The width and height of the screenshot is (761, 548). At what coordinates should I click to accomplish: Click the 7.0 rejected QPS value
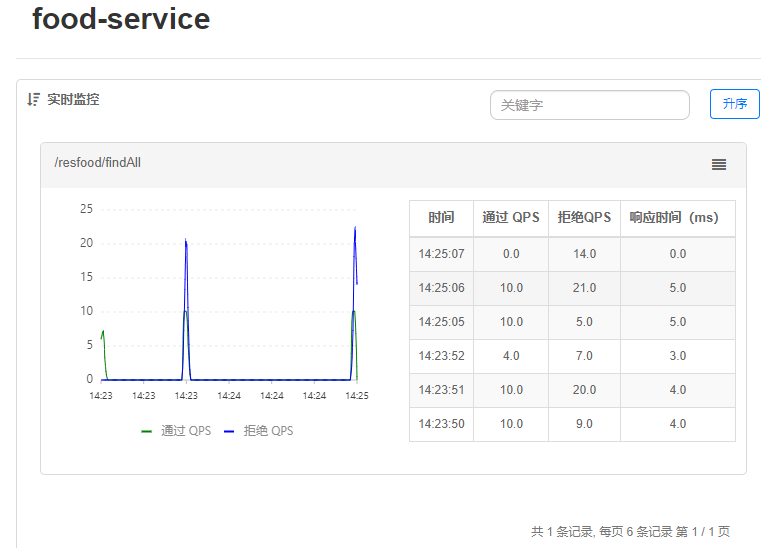[x=584, y=356]
